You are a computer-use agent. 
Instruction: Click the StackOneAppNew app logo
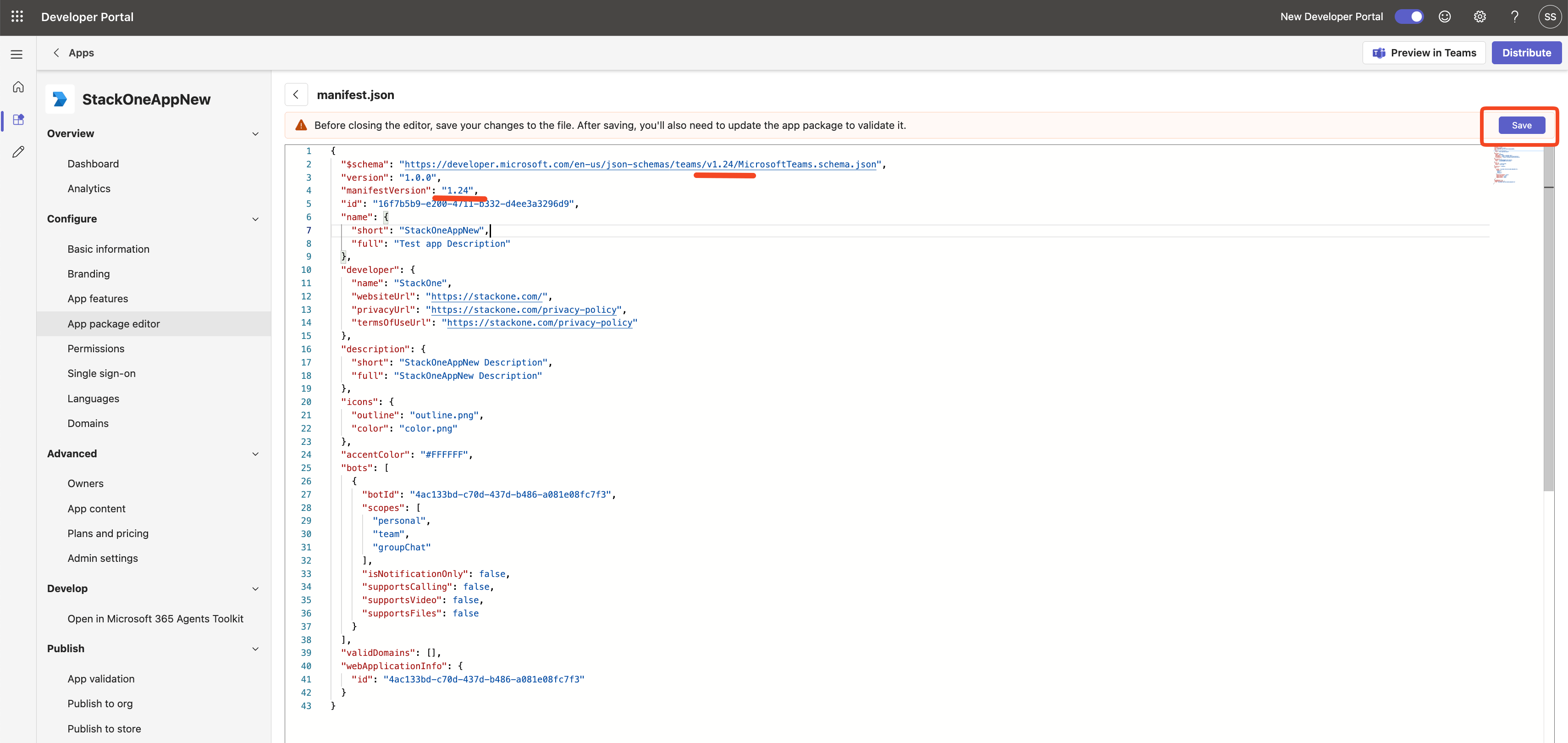[x=60, y=99]
